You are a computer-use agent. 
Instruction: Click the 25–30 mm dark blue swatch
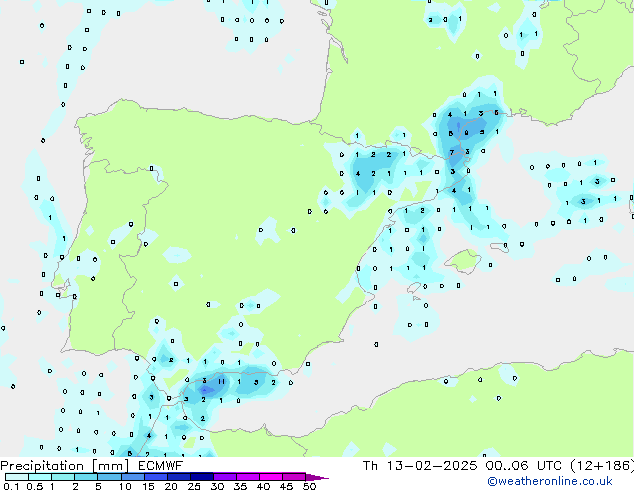[201, 477]
